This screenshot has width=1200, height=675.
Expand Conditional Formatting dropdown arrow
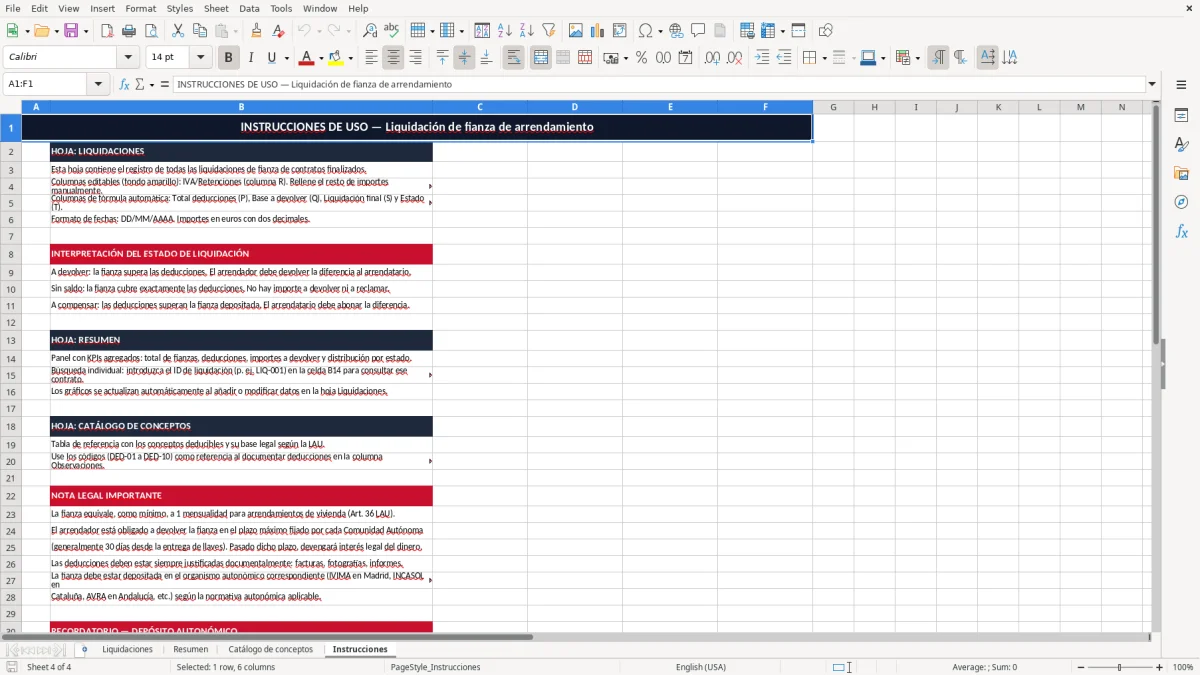click(x=917, y=58)
